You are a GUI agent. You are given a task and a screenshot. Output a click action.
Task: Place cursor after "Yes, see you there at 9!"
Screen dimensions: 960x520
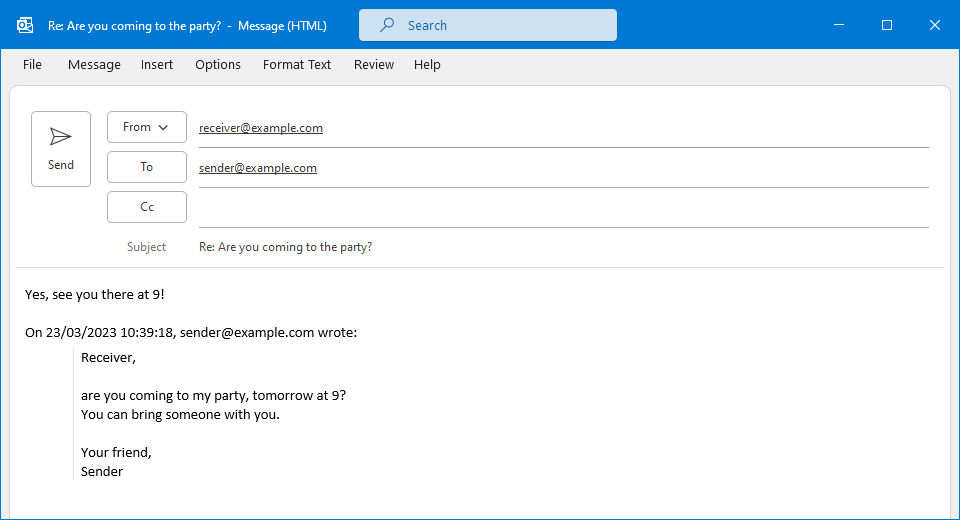164,295
